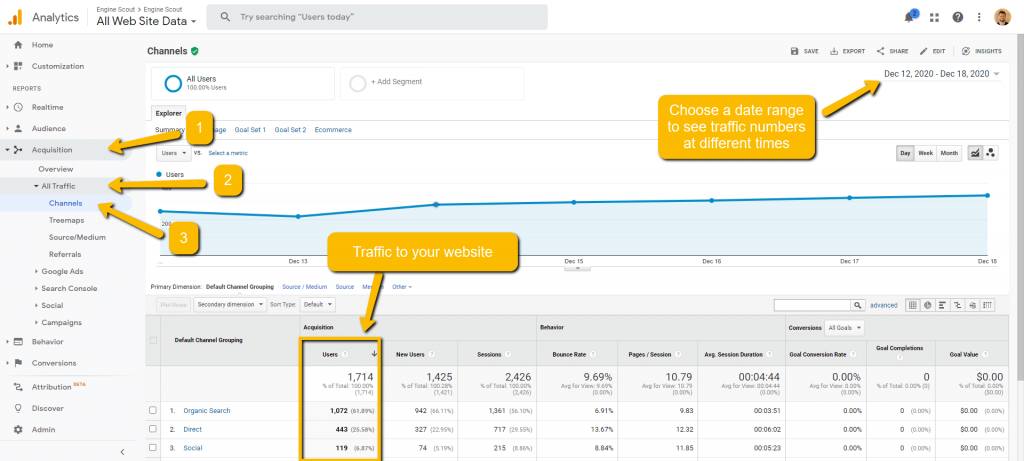Viewport: 1024px width, 461px height.
Task: Check the Social row checkbox
Action: pyautogui.click(x=153, y=448)
